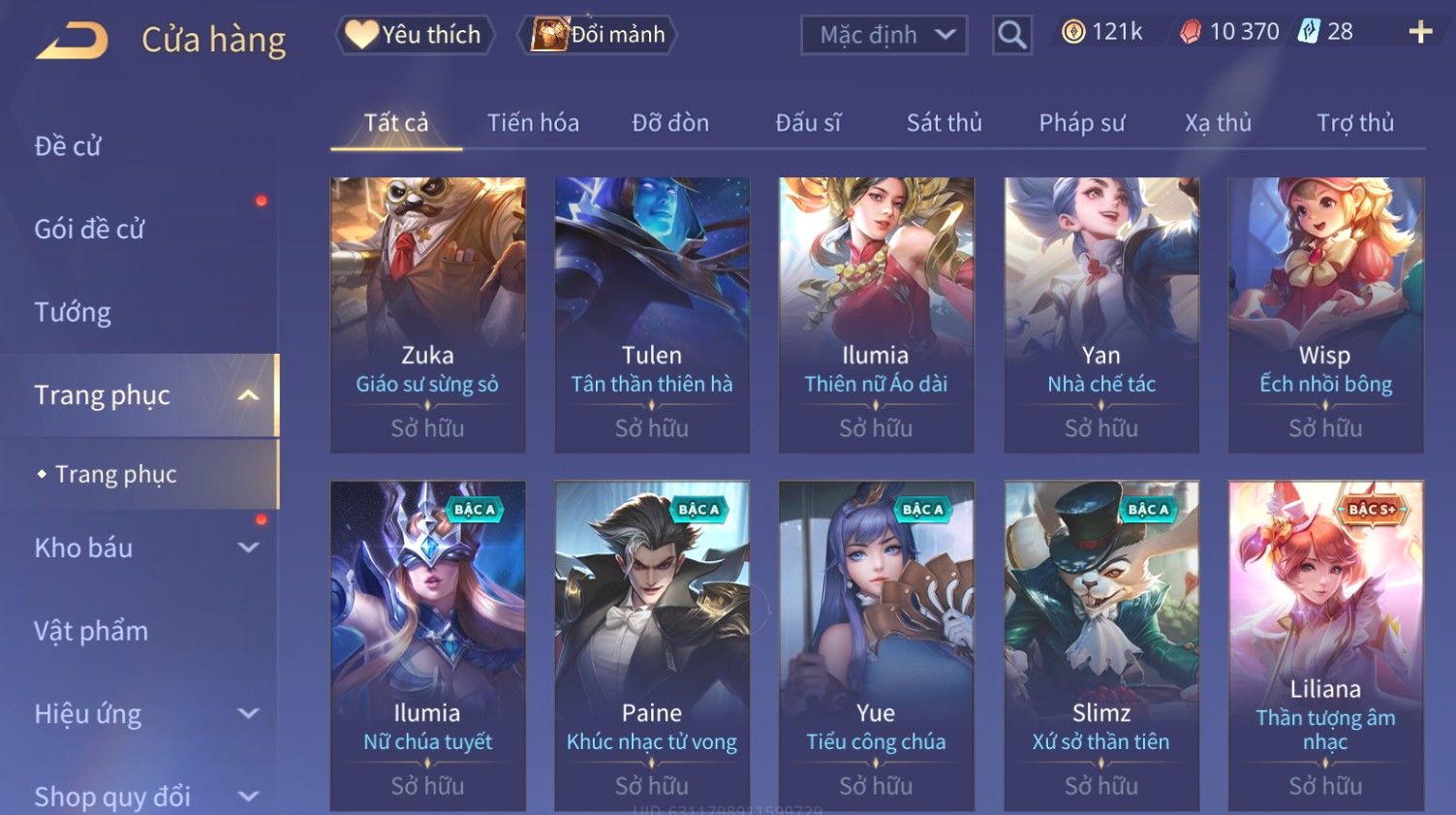
Task: Collapse the Trang phục sidebar section
Action: tap(248, 395)
